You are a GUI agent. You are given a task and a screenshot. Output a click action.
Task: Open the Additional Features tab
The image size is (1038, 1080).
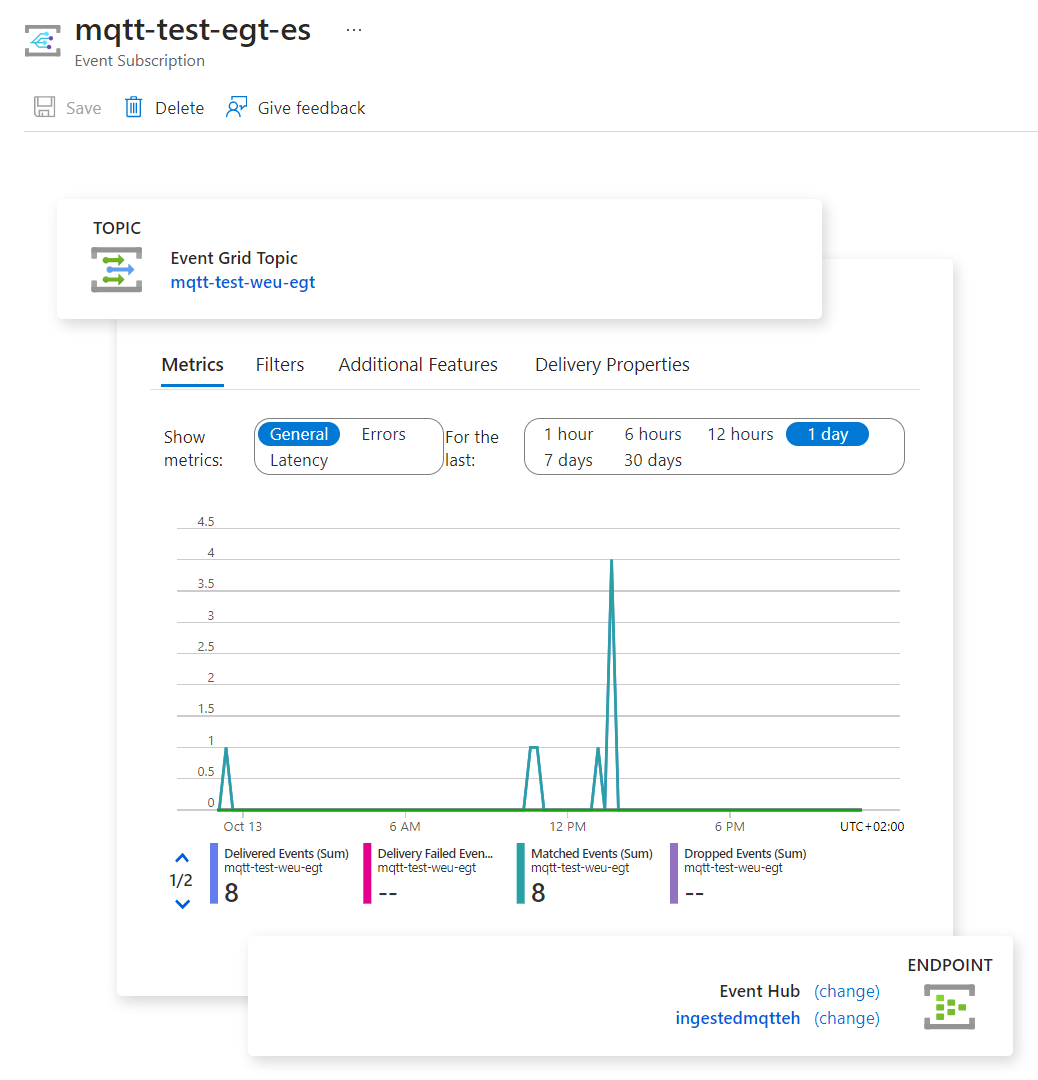(418, 365)
